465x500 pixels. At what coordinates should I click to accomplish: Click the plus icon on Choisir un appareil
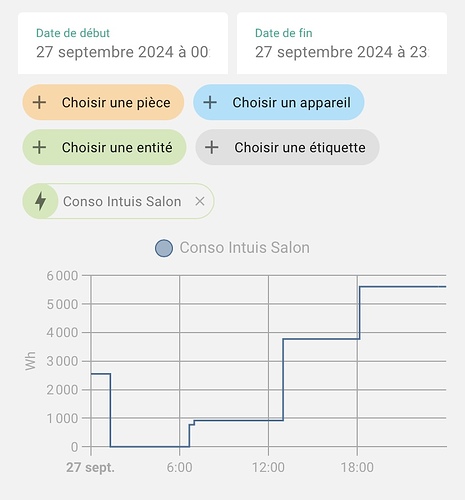pyautogui.click(x=210, y=102)
